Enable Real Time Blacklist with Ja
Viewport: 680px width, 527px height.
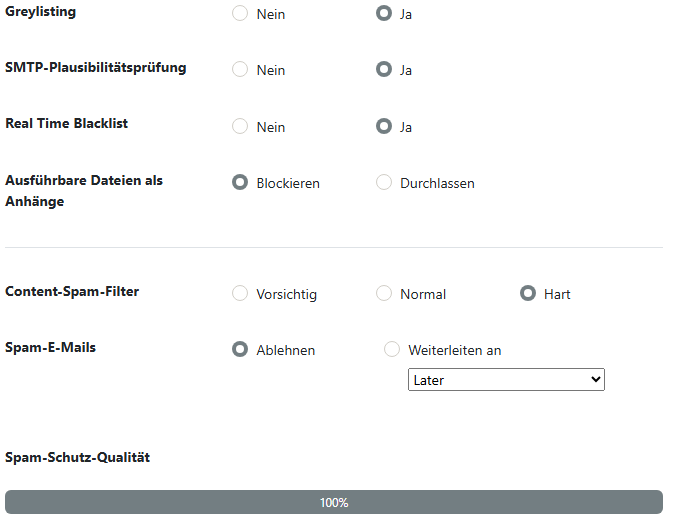[x=384, y=127]
